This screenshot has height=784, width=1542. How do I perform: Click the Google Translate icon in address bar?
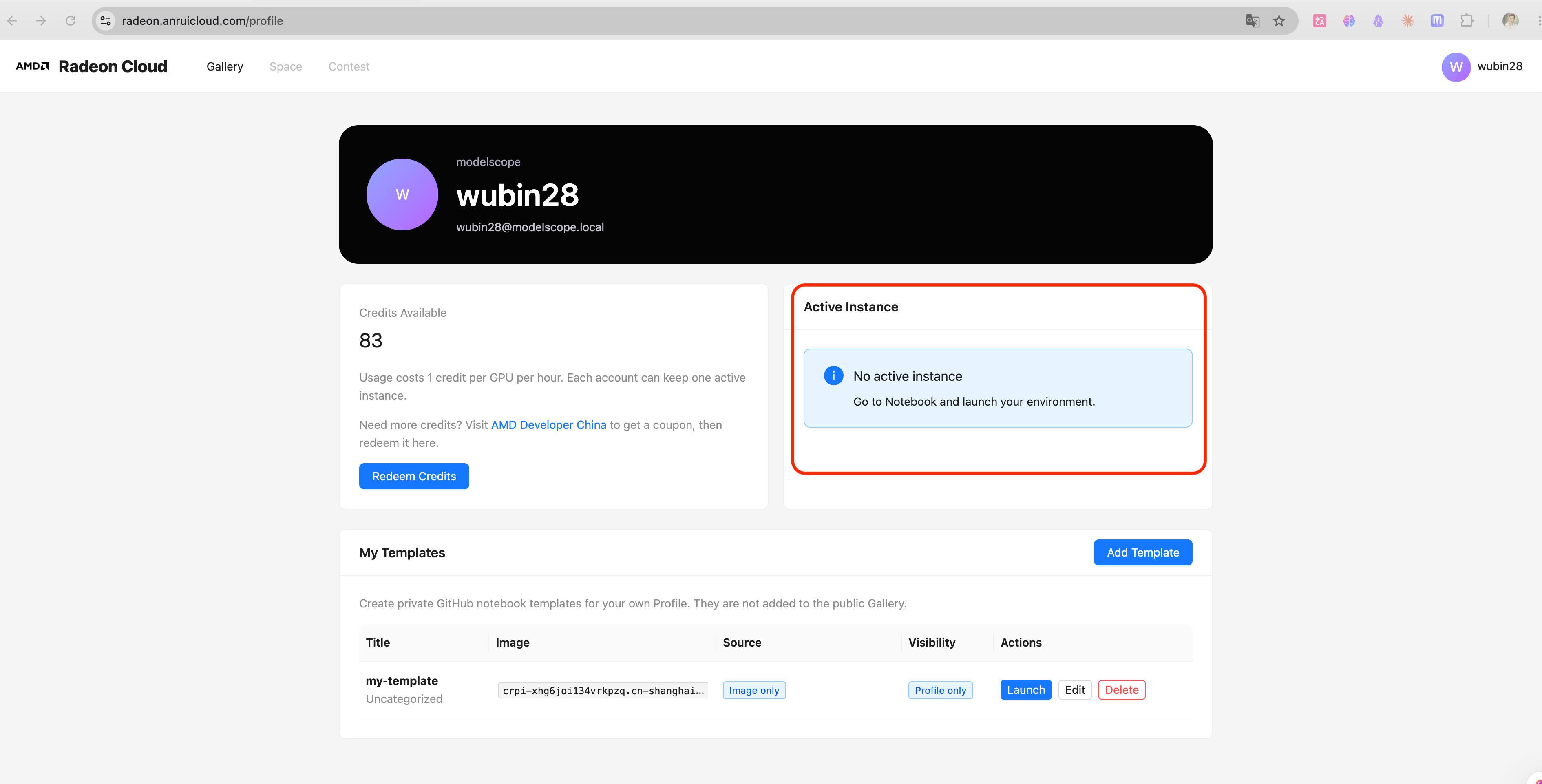click(x=1252, y=21)
